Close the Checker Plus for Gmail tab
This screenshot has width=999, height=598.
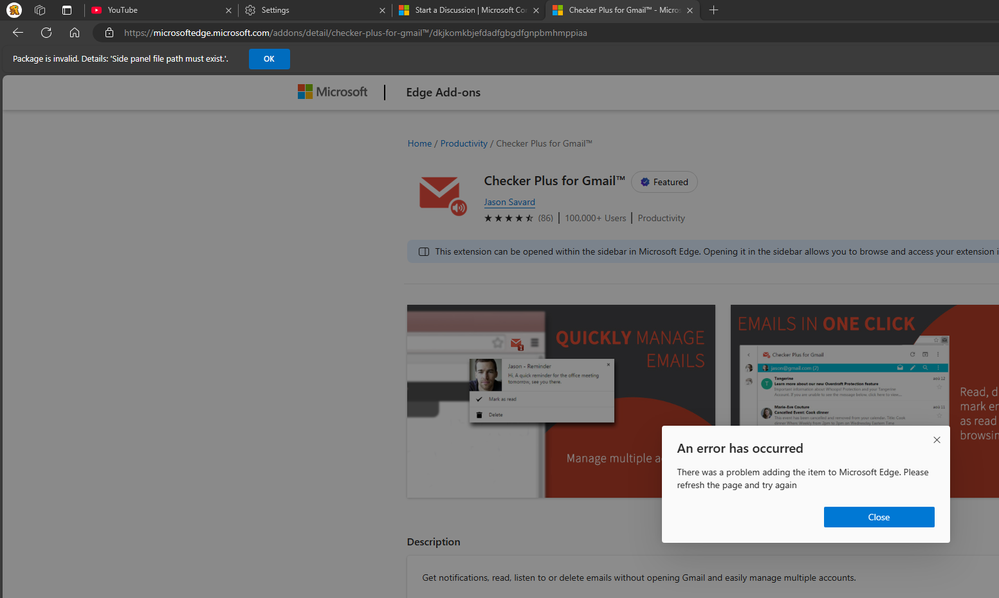[x=689, y=10]
